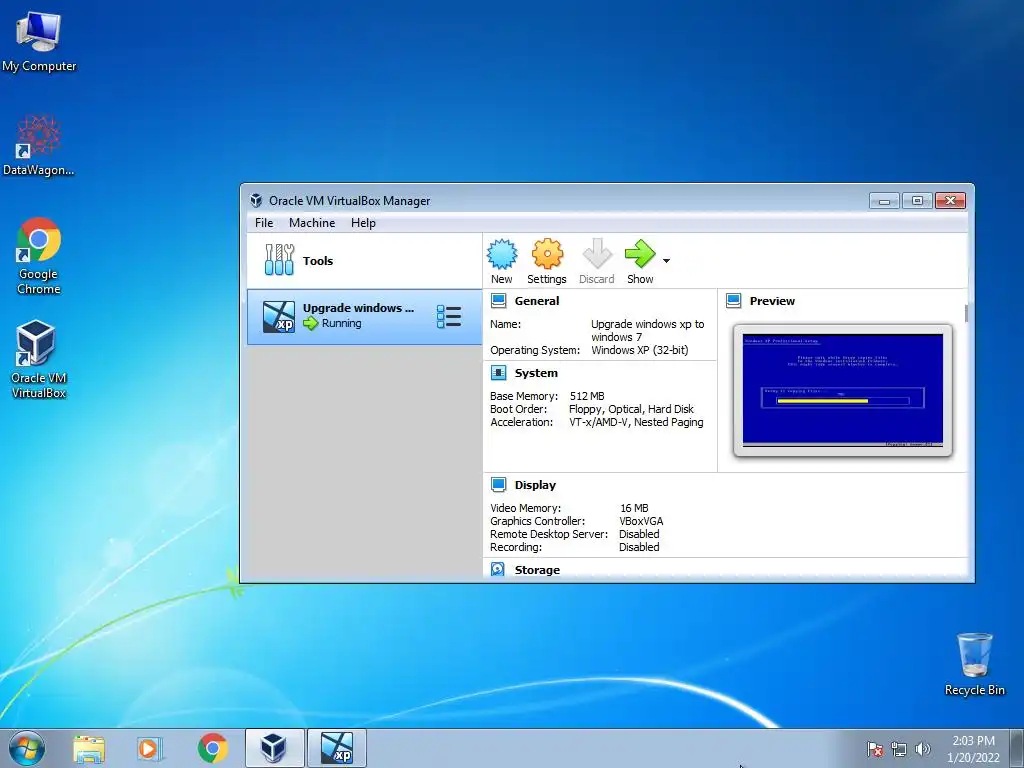This screenshot has width=1024, height=768.
Task: Open Windows Explorer from the taskbar
Action: [89, 748]
